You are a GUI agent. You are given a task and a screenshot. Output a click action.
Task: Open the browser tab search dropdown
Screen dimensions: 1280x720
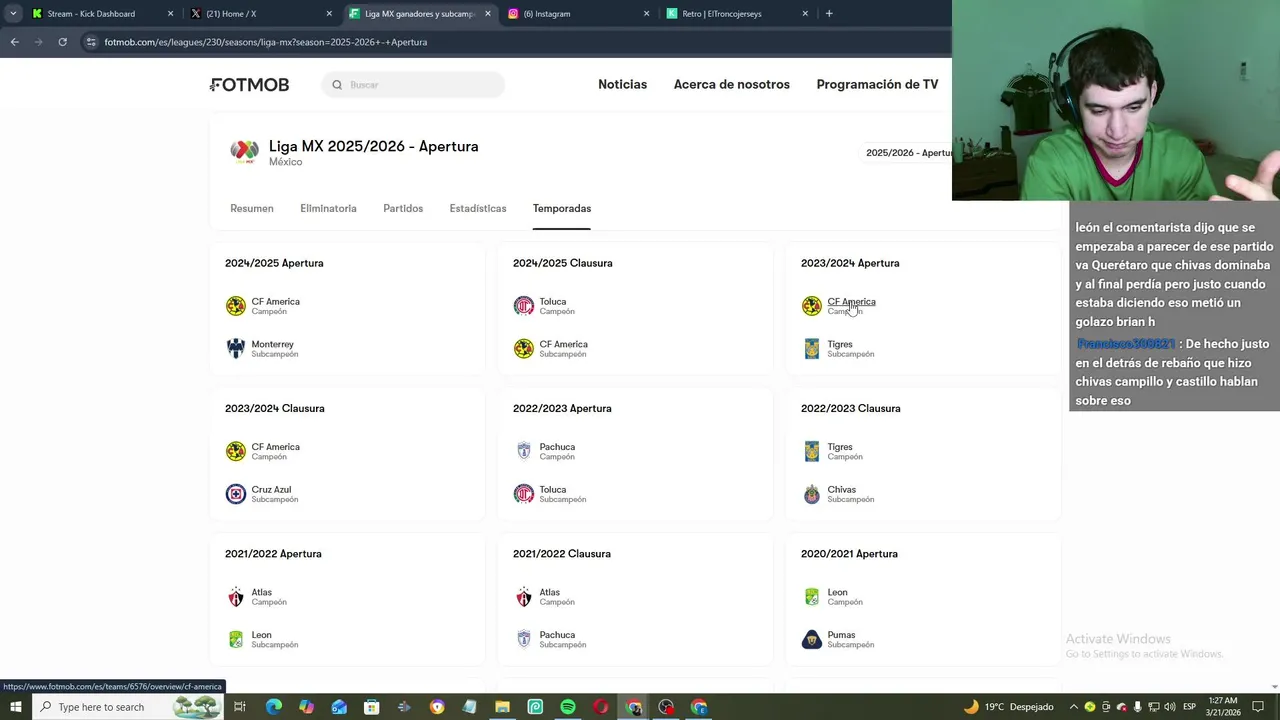(13, 14)
